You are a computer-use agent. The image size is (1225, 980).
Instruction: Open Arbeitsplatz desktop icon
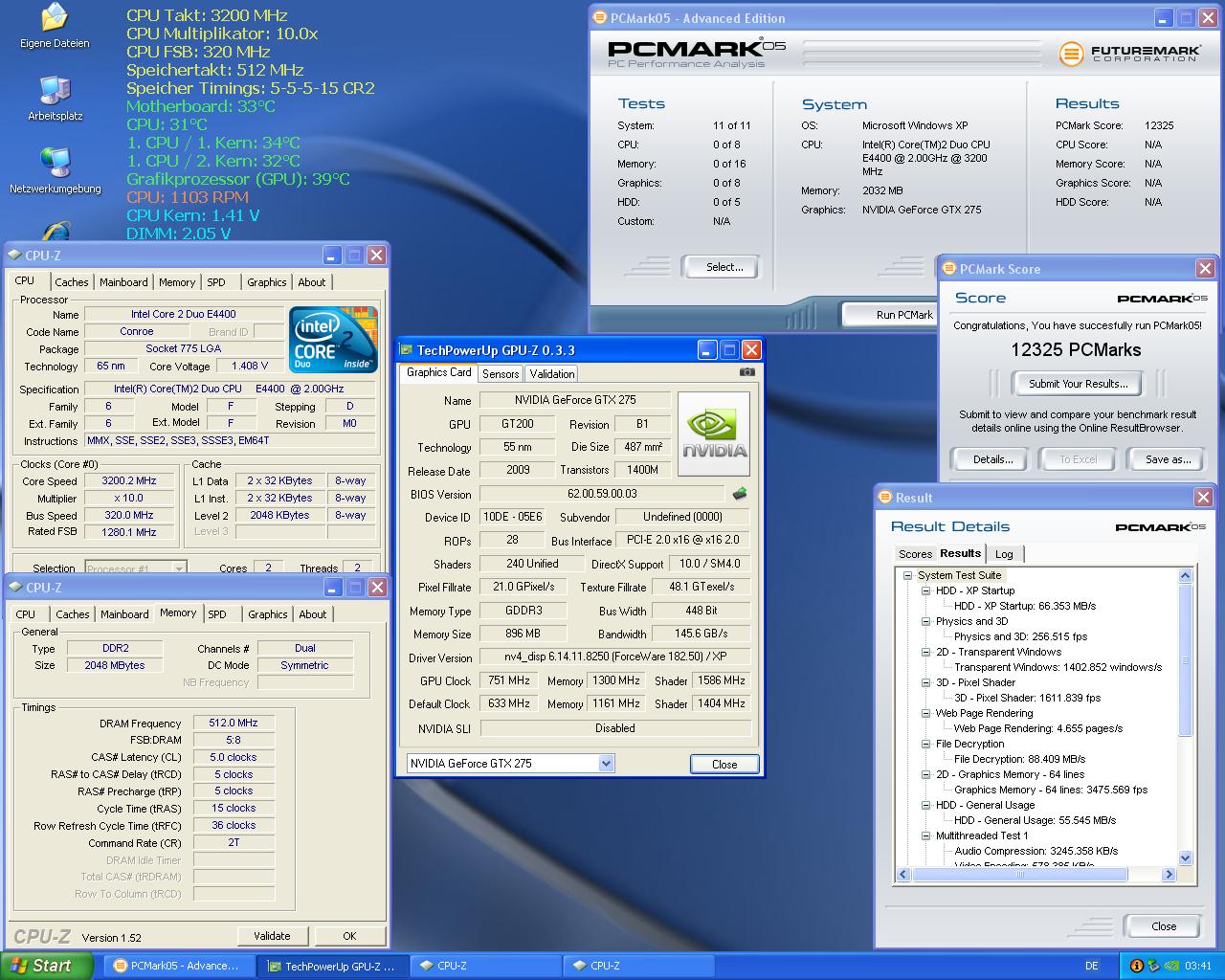pyautogui.click(x=55, y=99)
